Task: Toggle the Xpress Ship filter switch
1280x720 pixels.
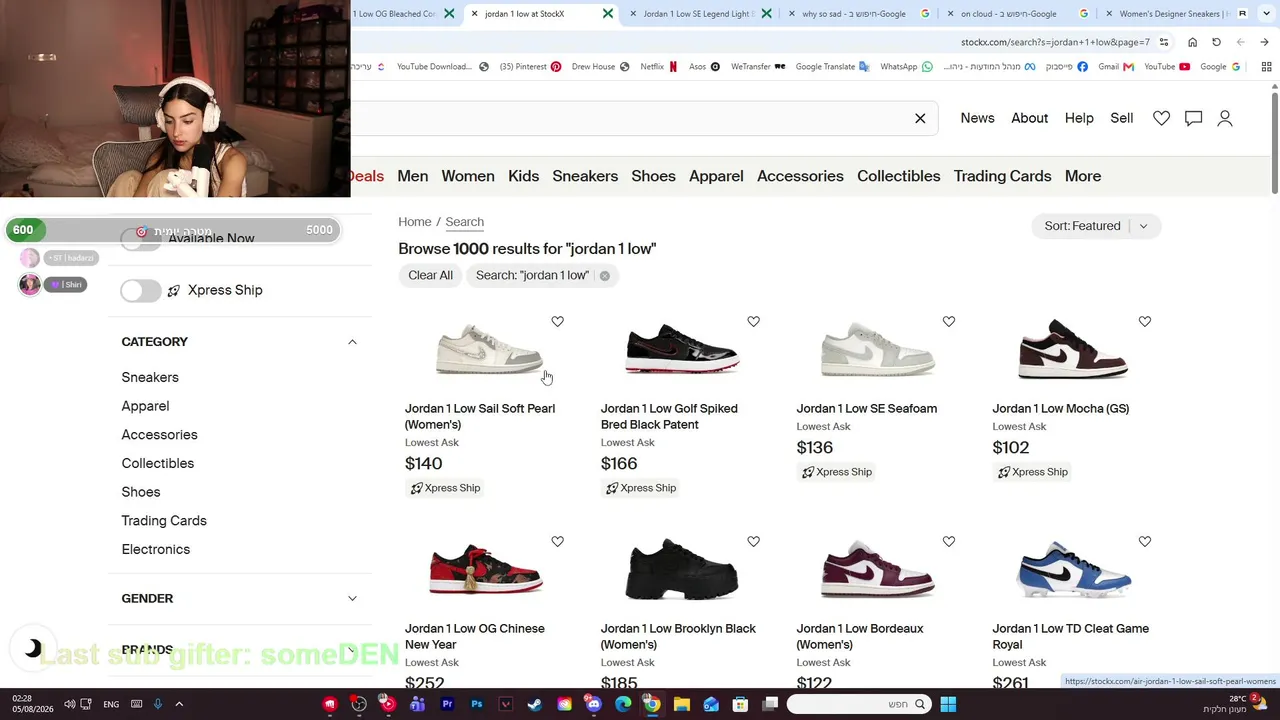Action: [141, 290]
